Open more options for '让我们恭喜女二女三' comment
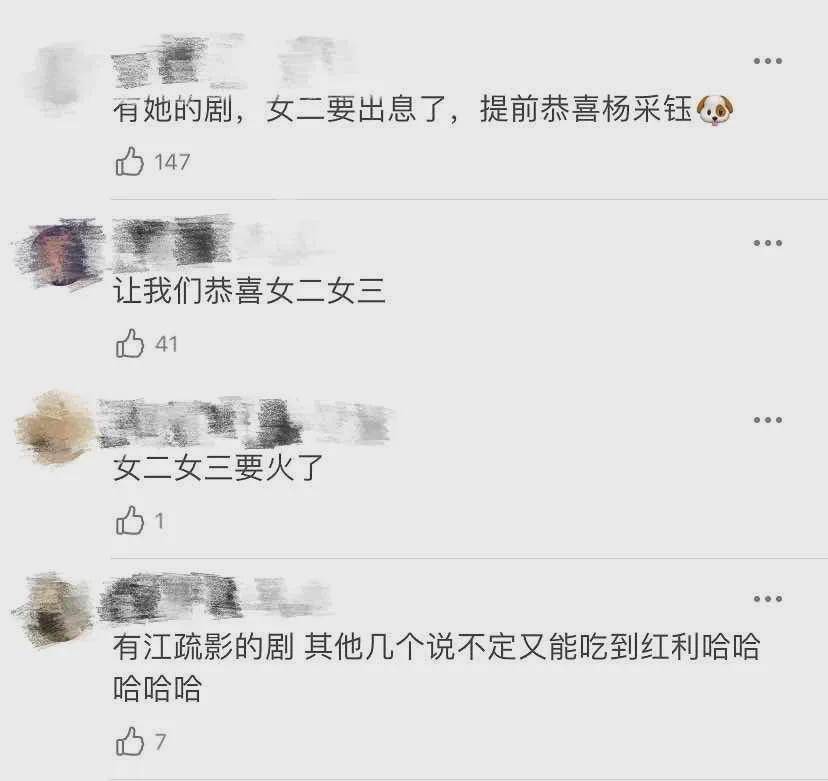 (x=767, y=243)
